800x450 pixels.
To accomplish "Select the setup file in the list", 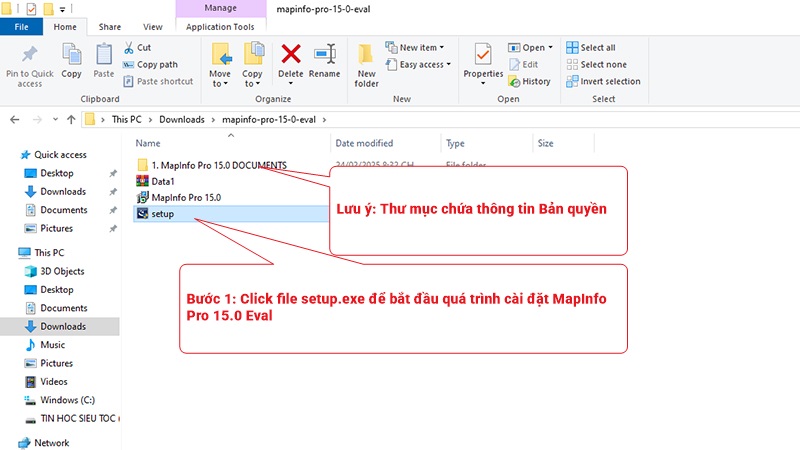I will click(163, 214).
